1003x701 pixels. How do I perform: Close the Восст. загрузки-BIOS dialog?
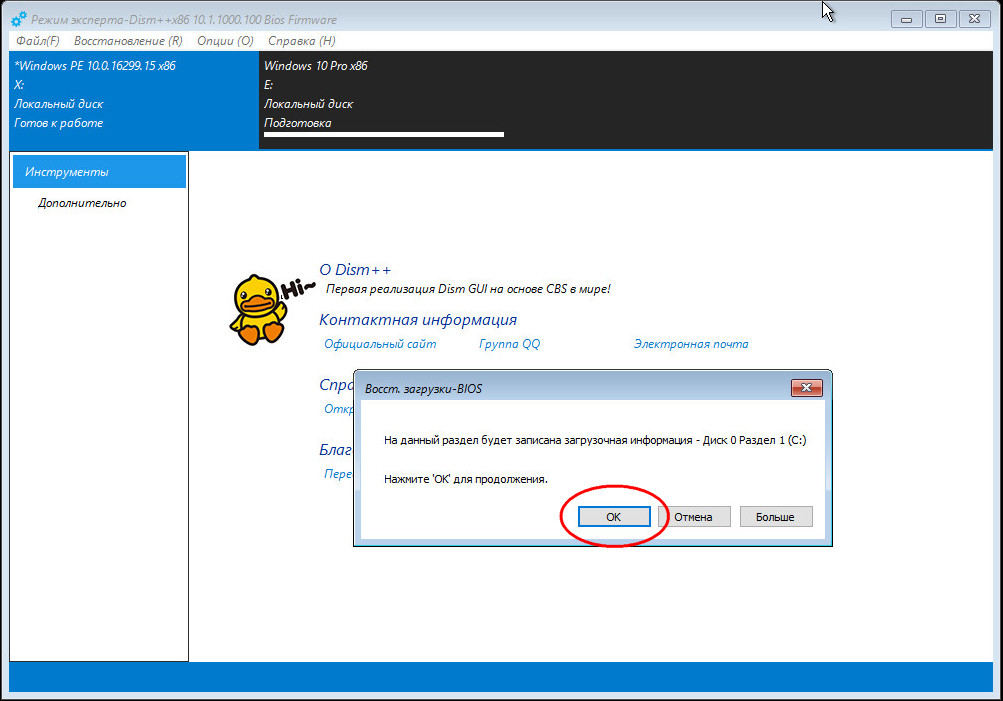click(x=807, y=388)
